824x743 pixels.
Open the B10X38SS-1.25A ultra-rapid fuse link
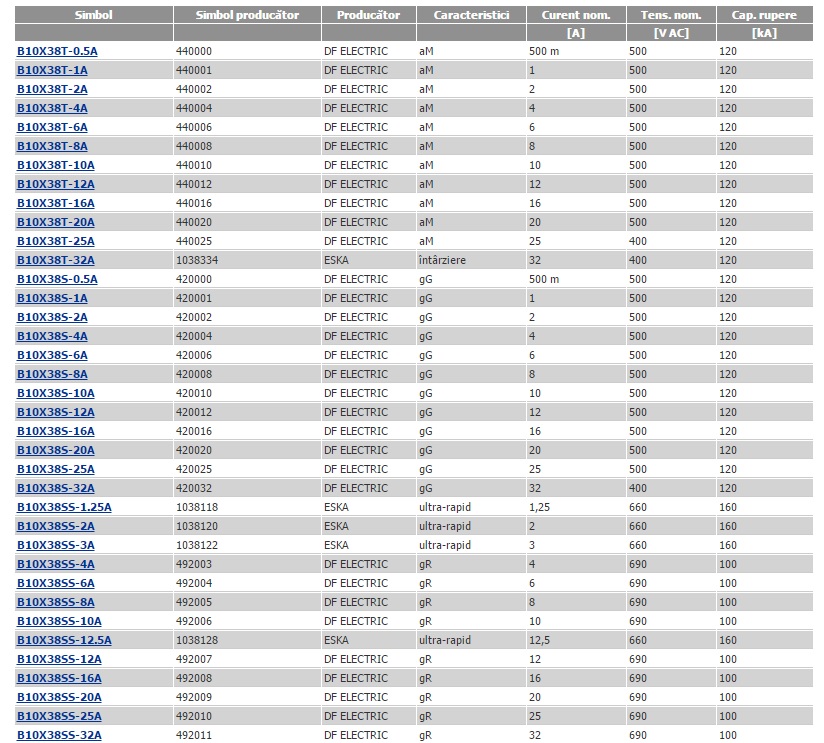64,507
